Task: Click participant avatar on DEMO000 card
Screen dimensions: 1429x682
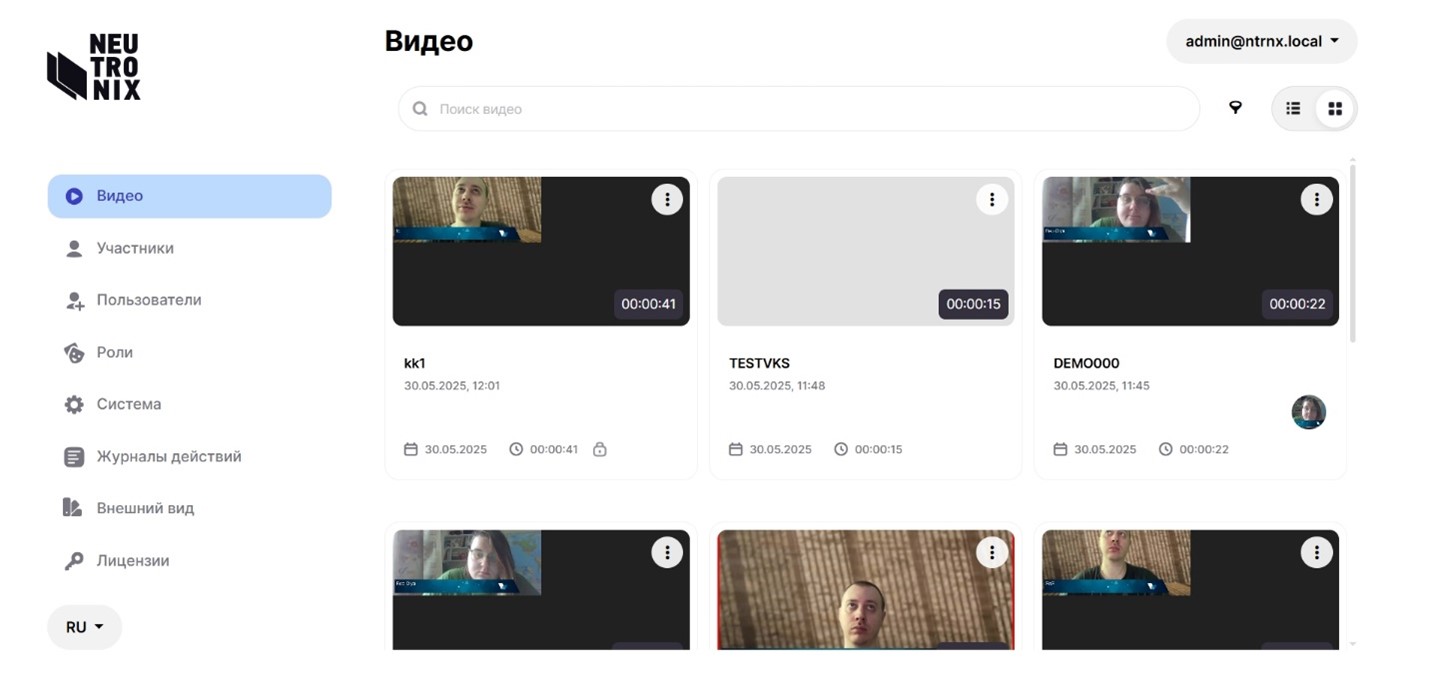Action: (x=1308, y=412)
